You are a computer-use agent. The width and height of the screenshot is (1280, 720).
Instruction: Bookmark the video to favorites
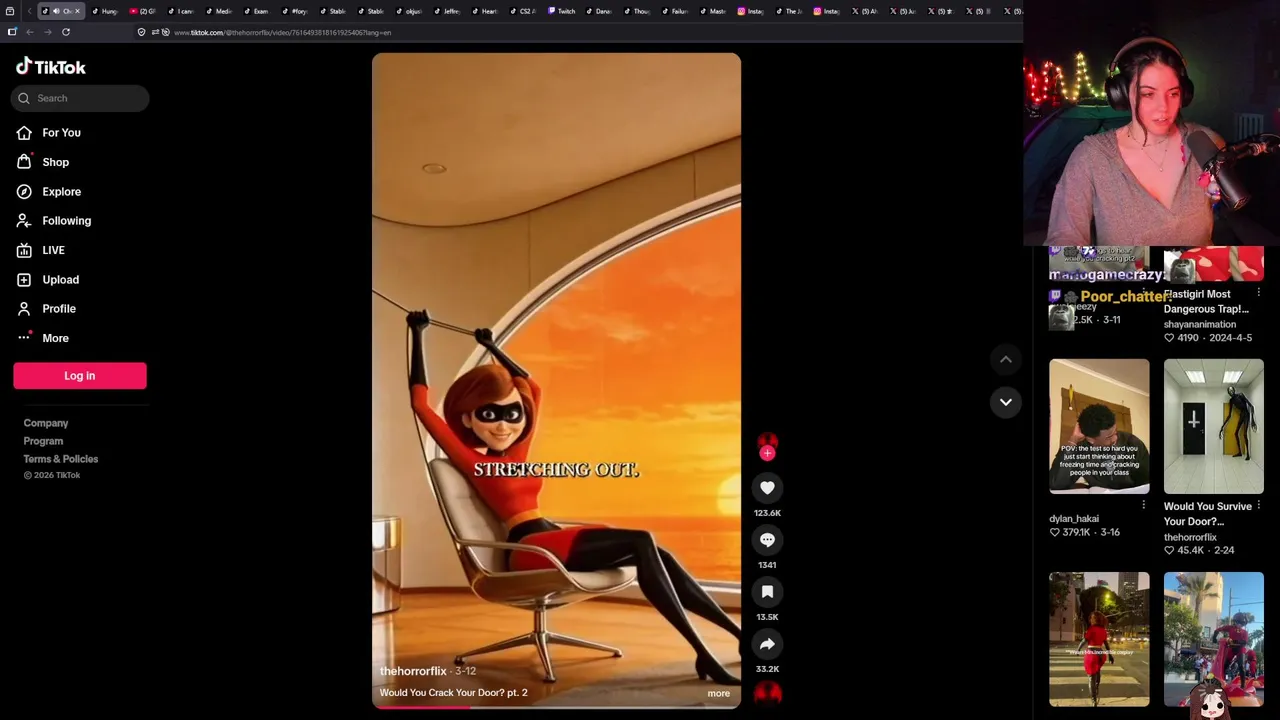click(x=767, y=592)
